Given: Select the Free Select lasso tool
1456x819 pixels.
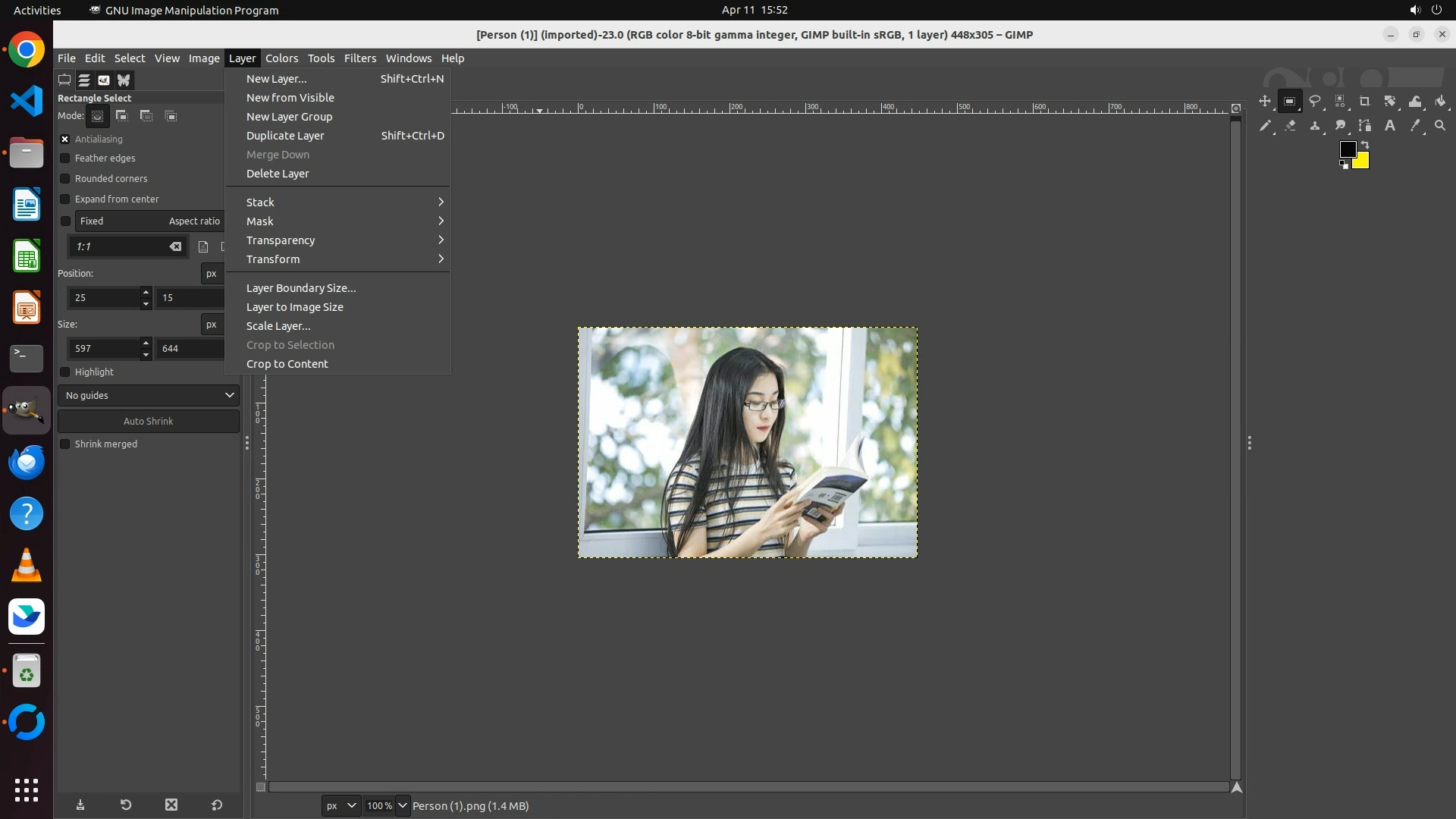Looking at the screenshot, I should pyautogui.click(x=1315, y=101).
